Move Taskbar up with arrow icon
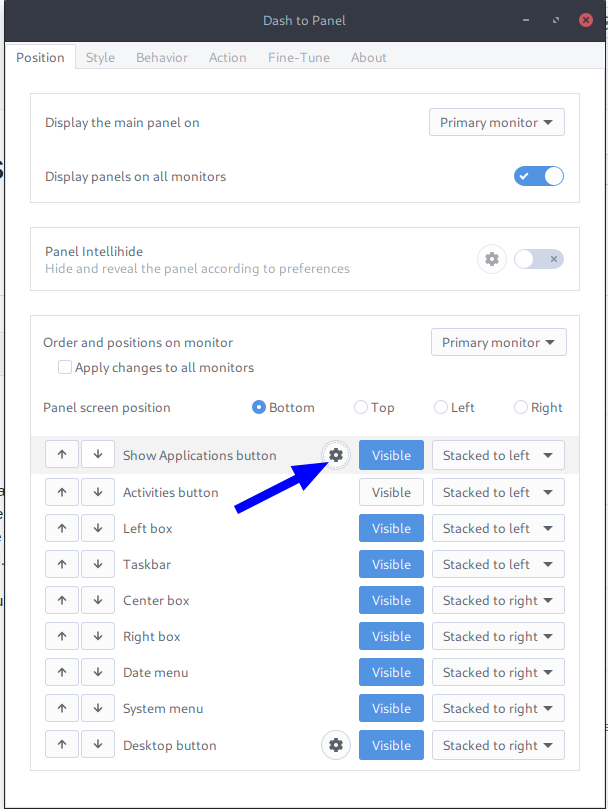The height and width of the screenshot is (809, 608). pos(62,564)
